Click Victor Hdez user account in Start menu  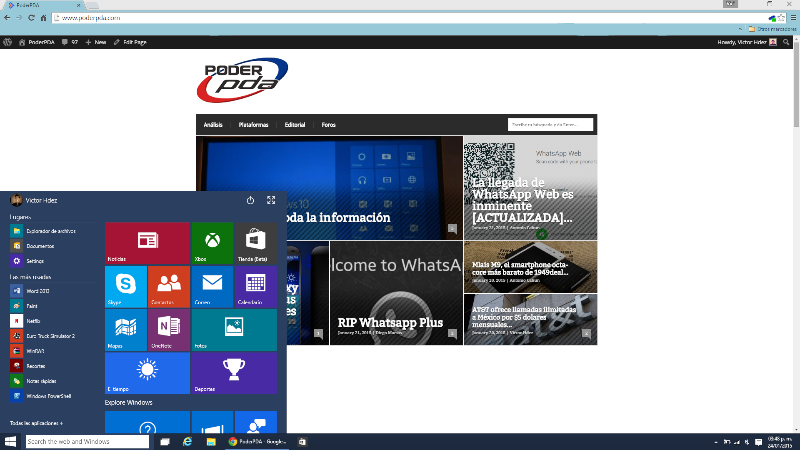click(x=34, y=201)
